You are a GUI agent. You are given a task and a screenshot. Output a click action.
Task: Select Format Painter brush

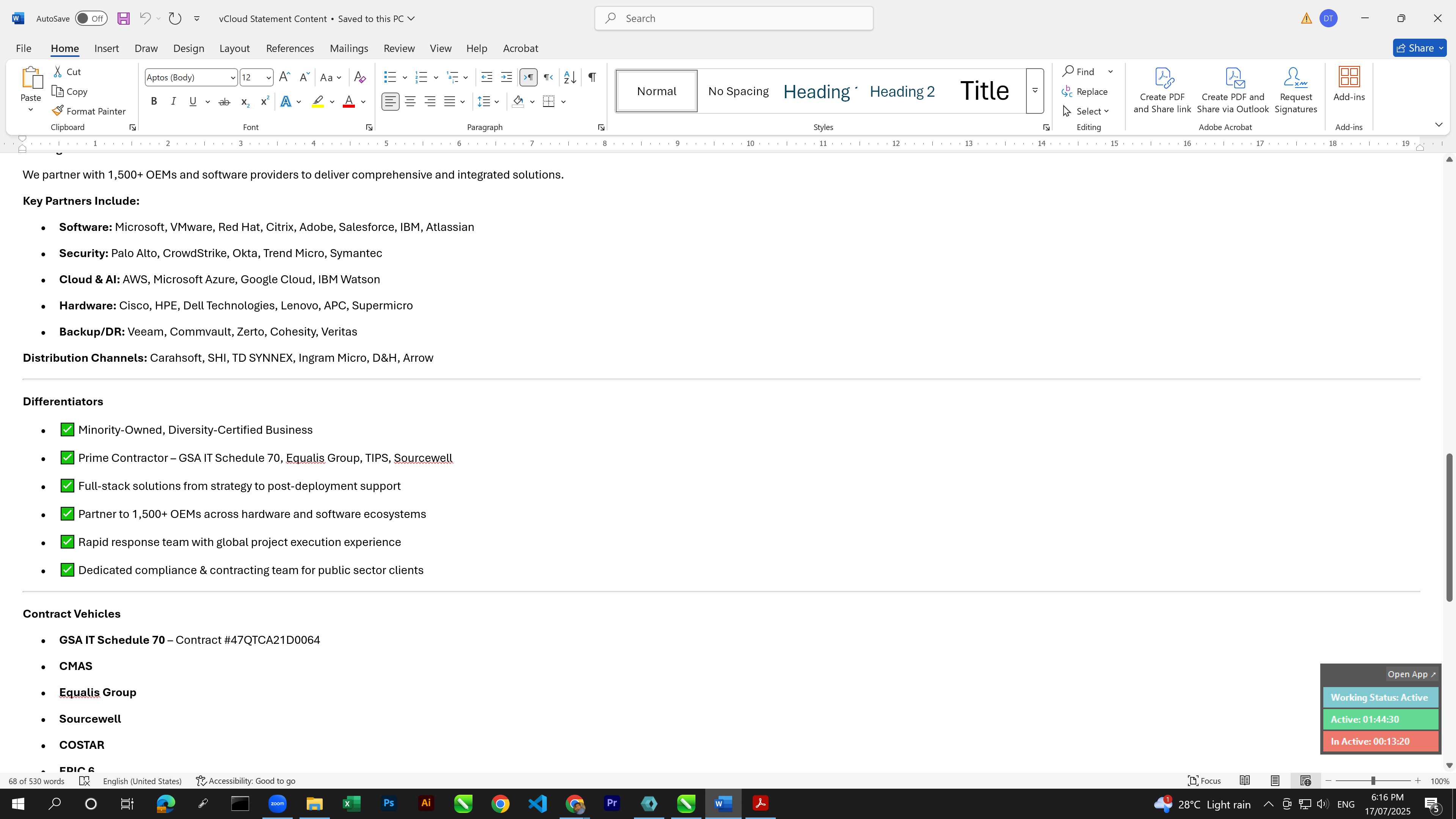click(89, 111)
